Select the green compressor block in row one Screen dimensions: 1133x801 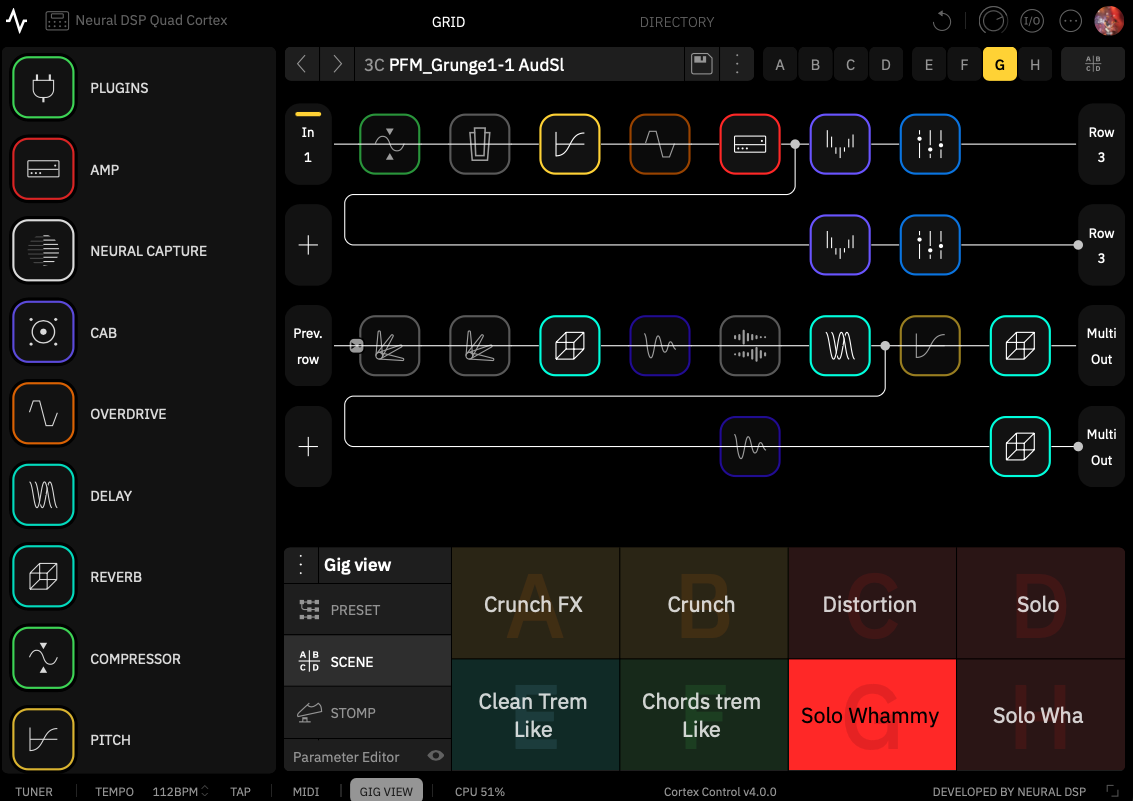tap(389, 144)
